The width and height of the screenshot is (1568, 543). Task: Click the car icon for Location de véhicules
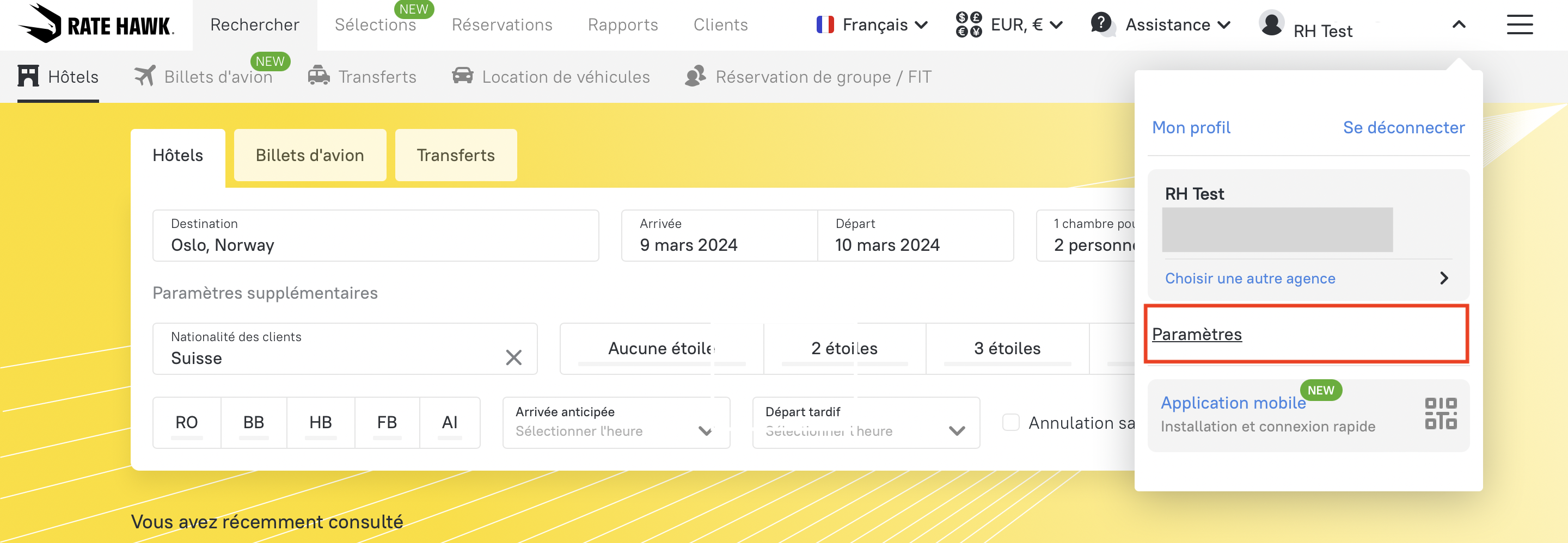463,77
